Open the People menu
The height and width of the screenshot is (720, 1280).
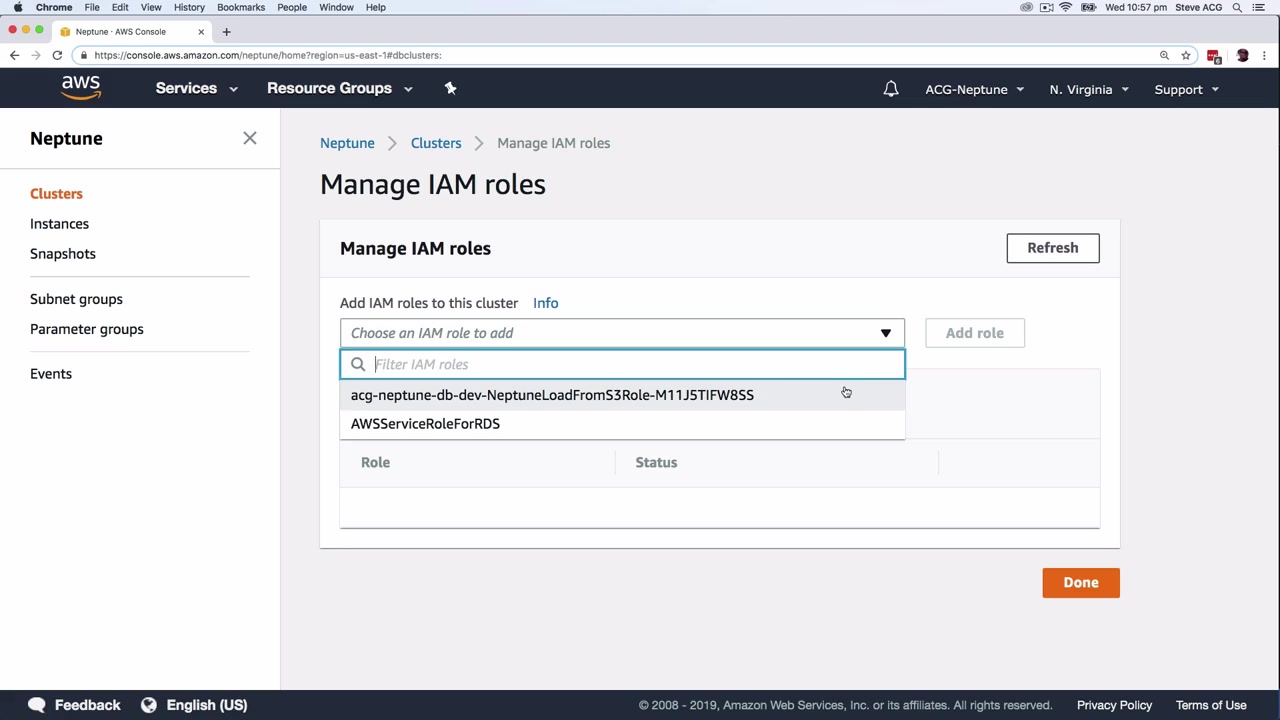(292, 7)
